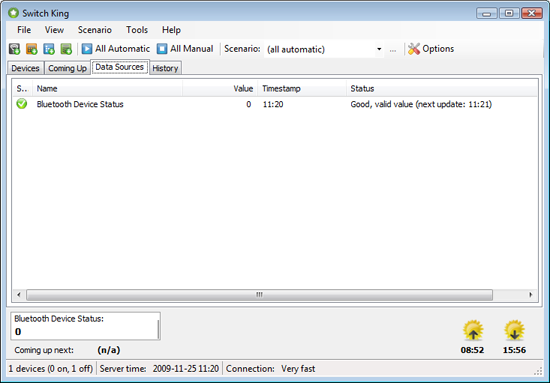Click the orange calendar add icon in toolbar

coord(32,49)
